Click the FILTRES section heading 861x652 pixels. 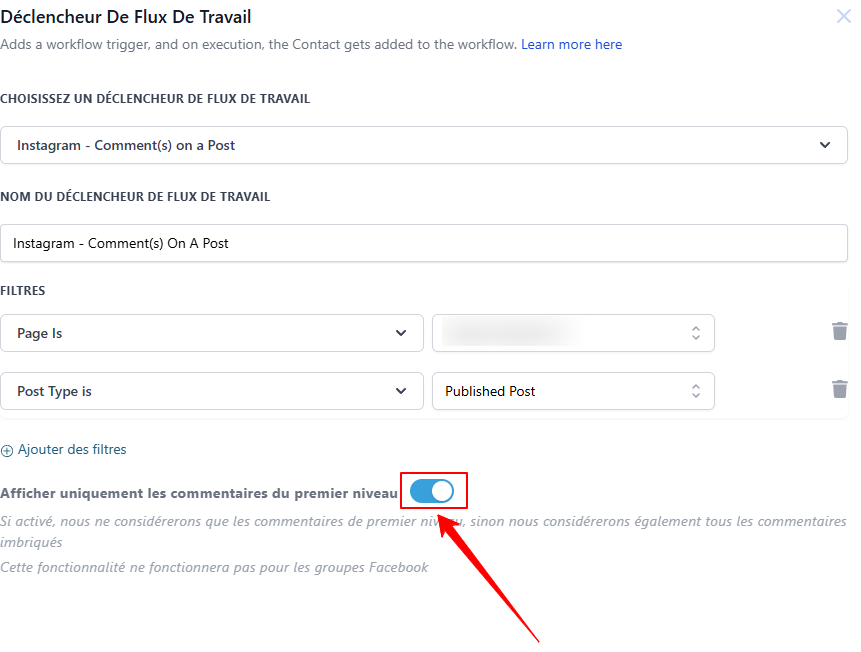23,291
